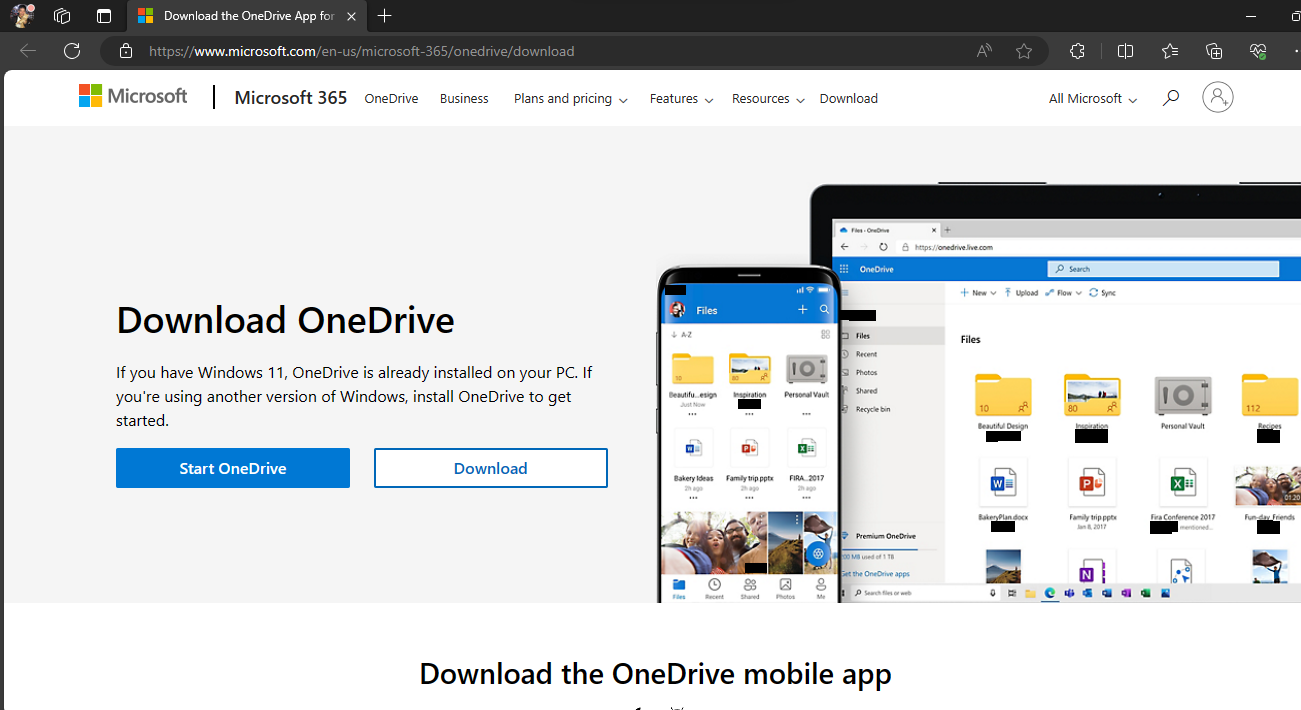
Task: Open the Edge profile avatar
Action: point(22,16)
